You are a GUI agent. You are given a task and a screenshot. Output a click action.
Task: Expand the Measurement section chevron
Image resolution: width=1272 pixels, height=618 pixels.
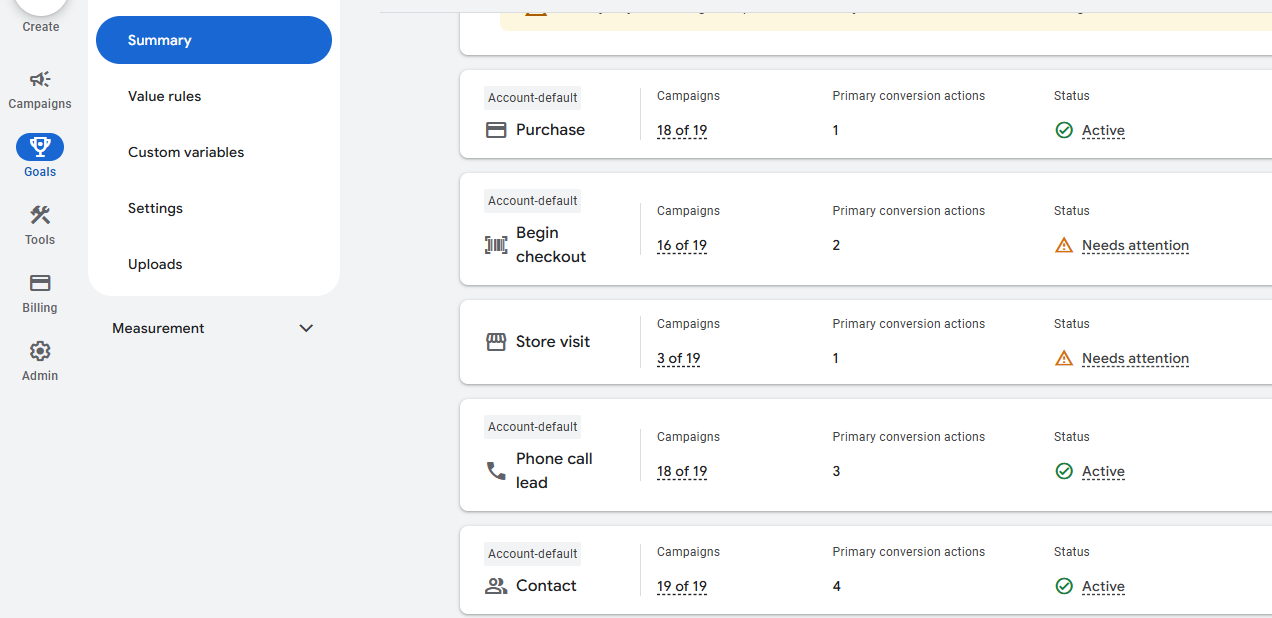[x=306, y=328]
